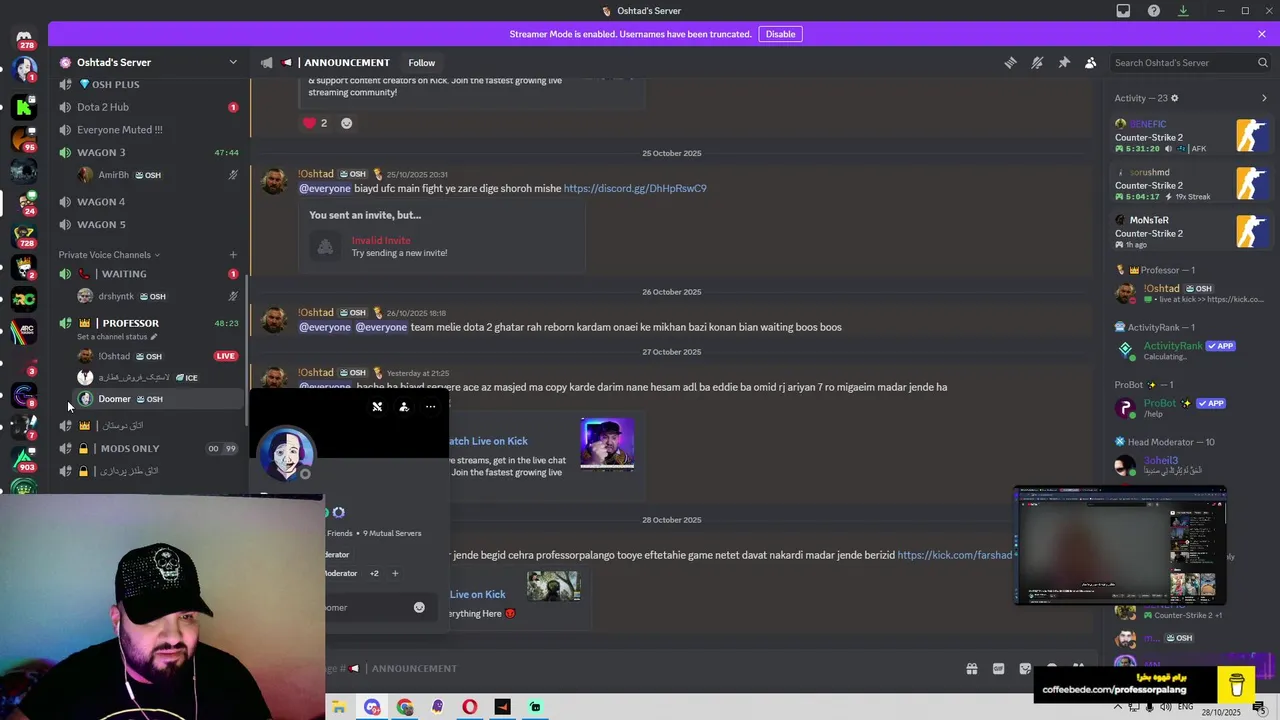Open Oshtad's Server dropdown menu
This screenshot has height=720, width=1280.
pyautogui.click(x=233, y=62)
